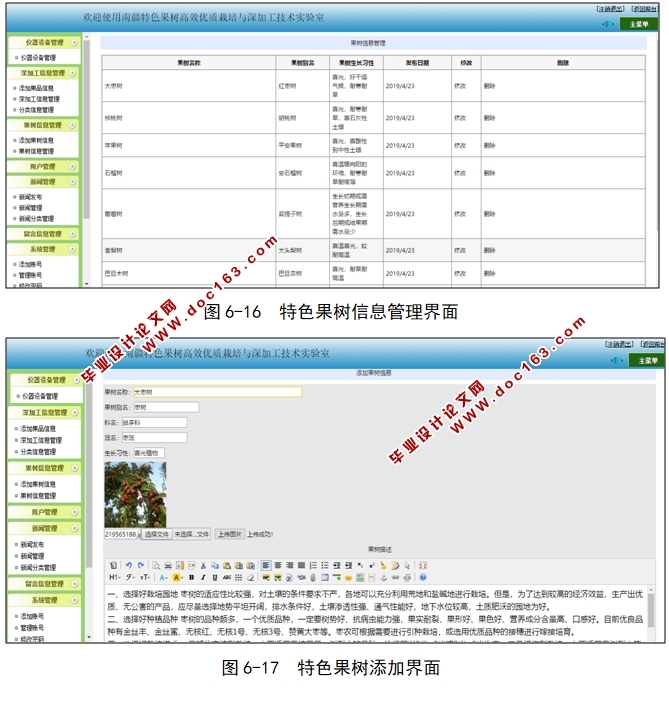Apply strikethrough with the ABC icon
669x706 pixels.
point(226,578)
